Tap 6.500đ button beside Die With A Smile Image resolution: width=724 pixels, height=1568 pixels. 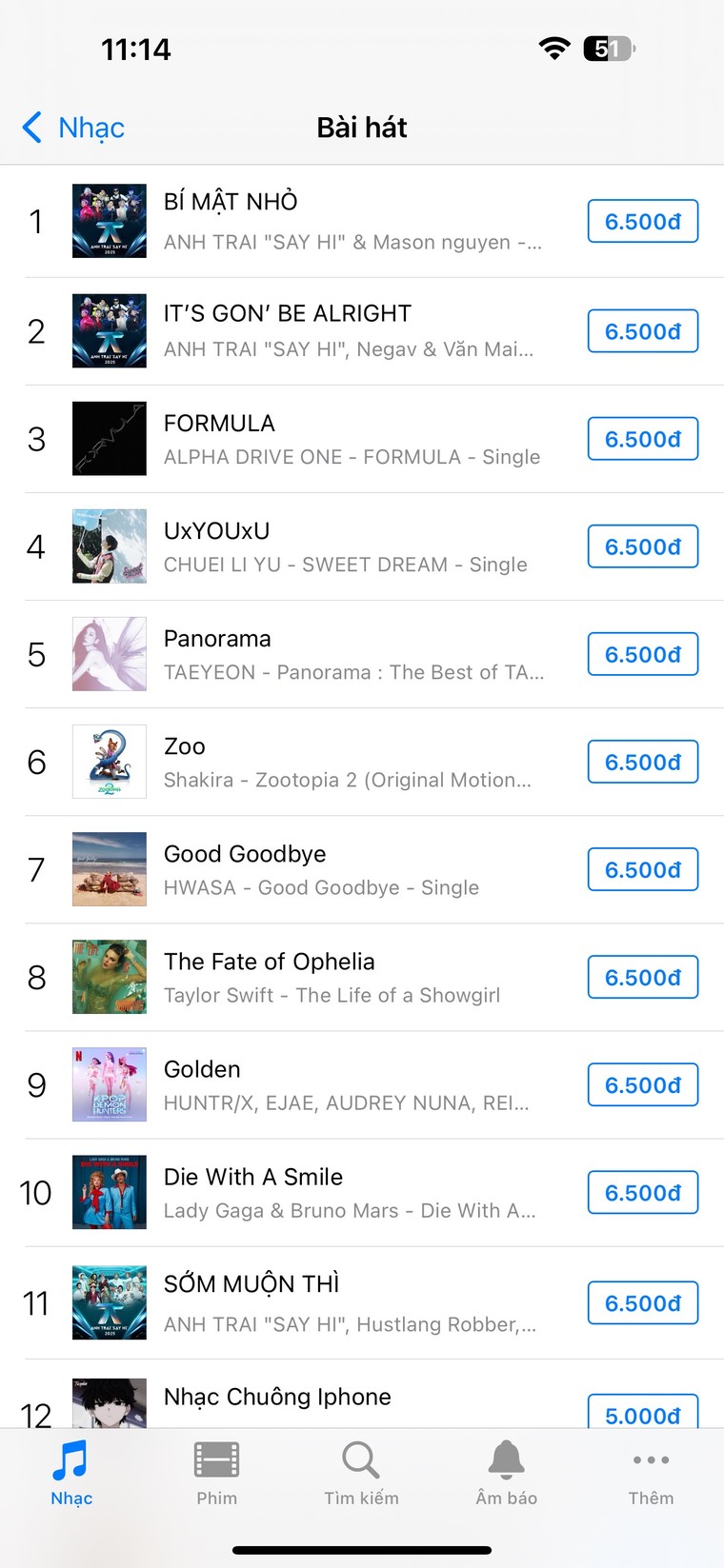643,1193
